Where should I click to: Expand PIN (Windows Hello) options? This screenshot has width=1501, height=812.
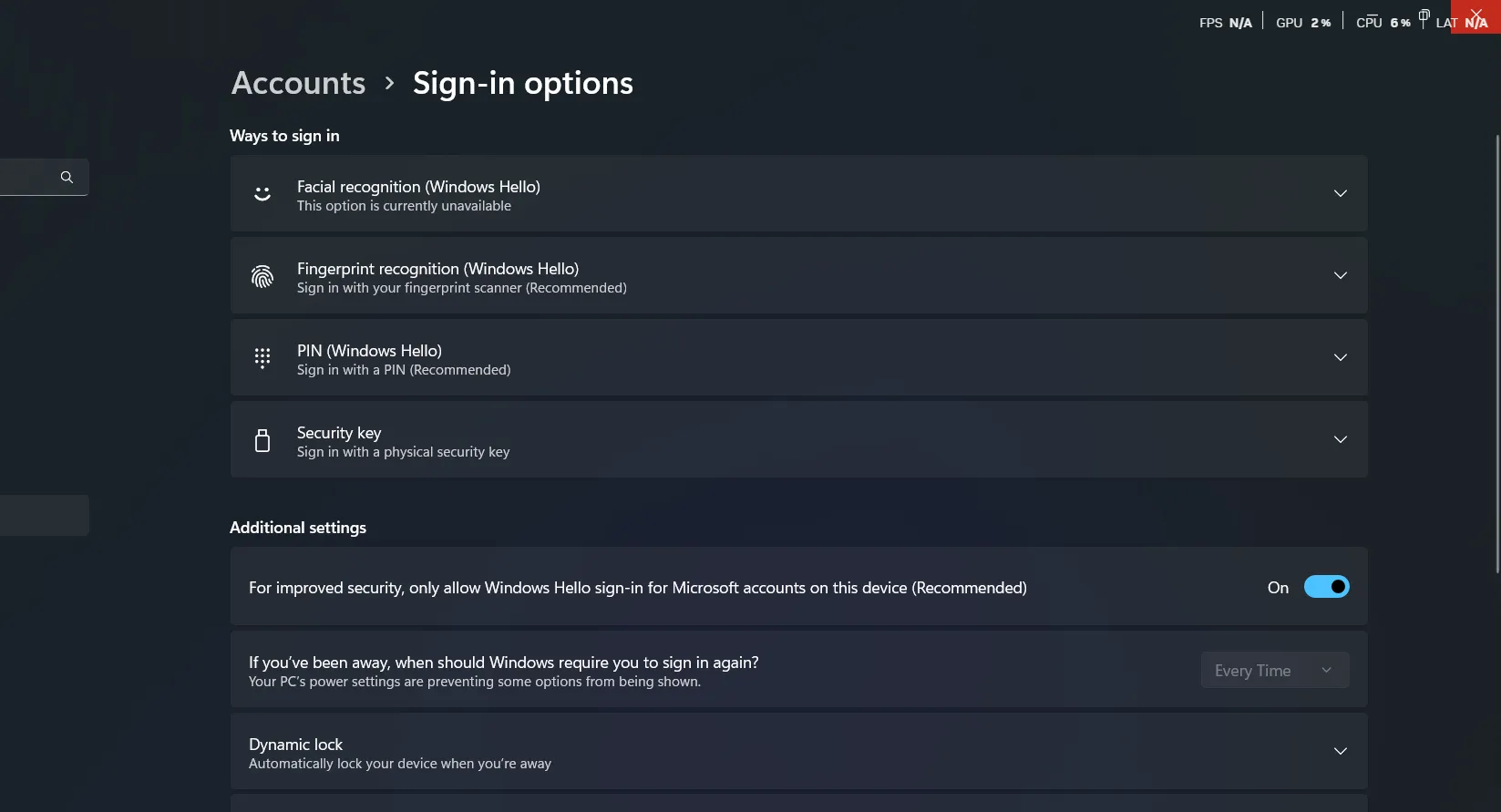point(1340,357)
